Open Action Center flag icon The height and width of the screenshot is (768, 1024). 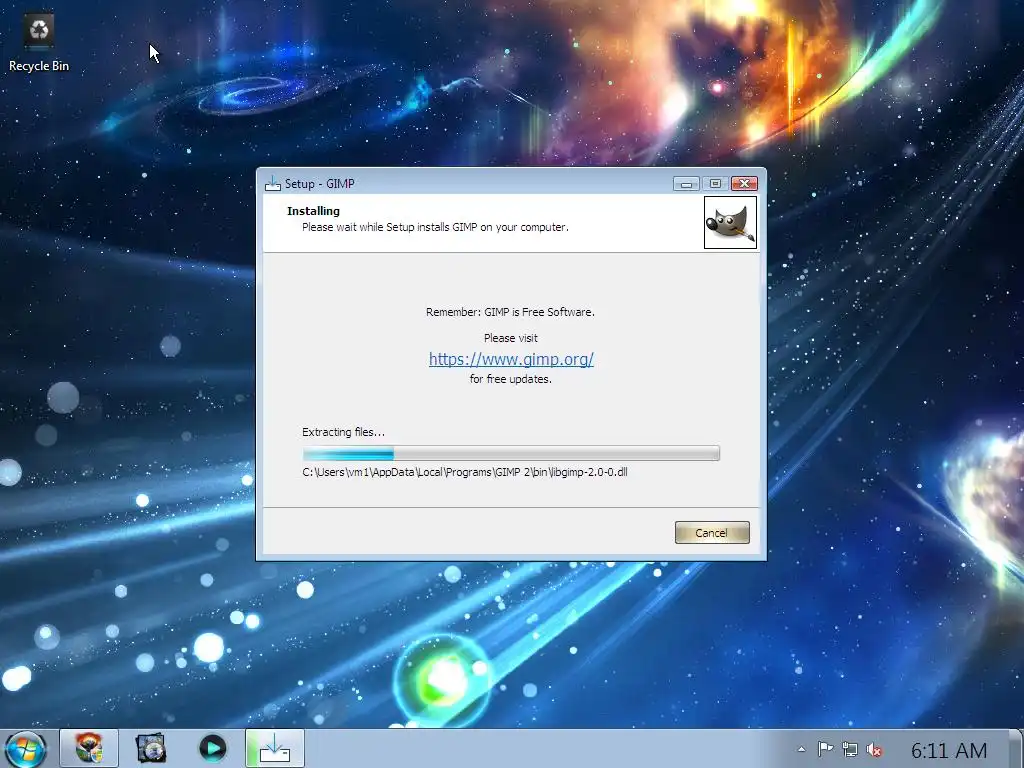click(x=825, y=750)
